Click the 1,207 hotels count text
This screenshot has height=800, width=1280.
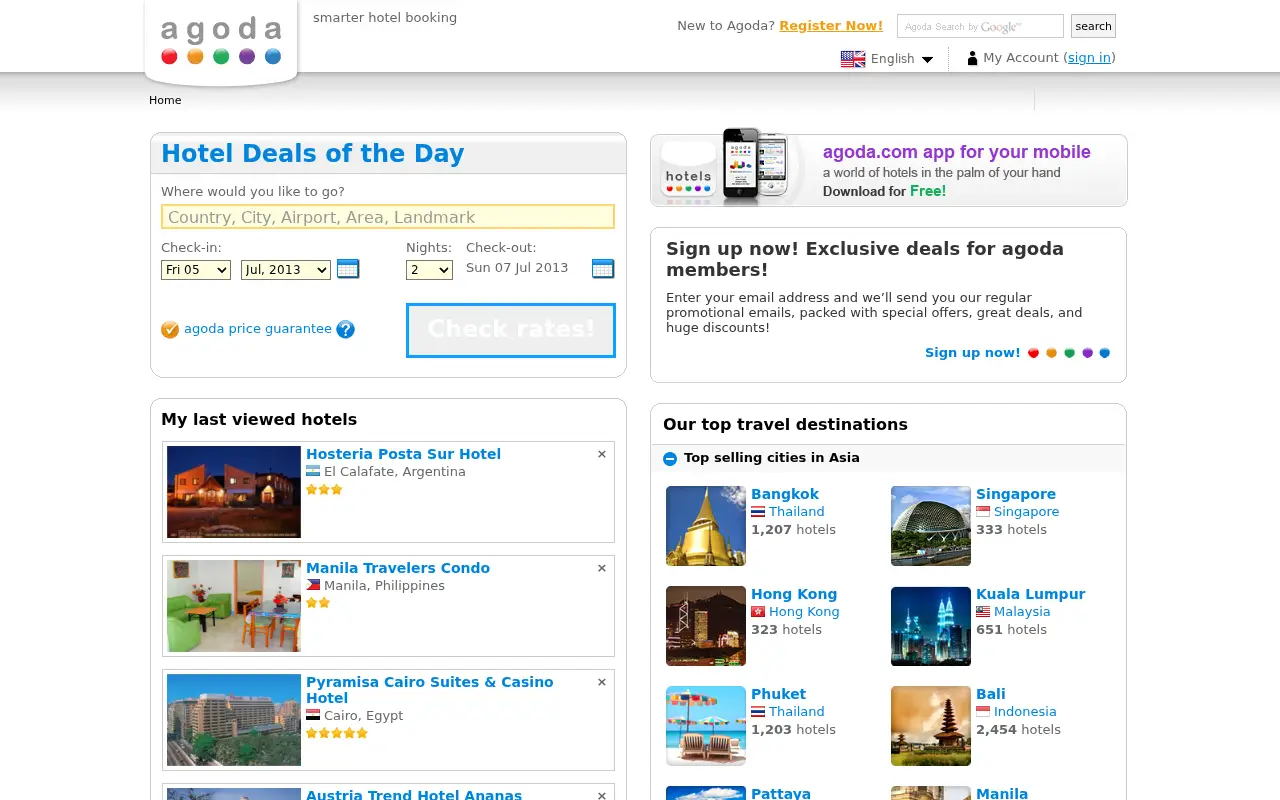[793, 530]
